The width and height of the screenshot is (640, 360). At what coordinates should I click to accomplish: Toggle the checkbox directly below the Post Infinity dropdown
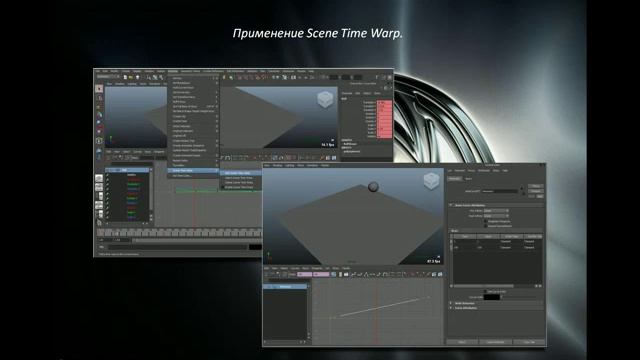[486, 221]
